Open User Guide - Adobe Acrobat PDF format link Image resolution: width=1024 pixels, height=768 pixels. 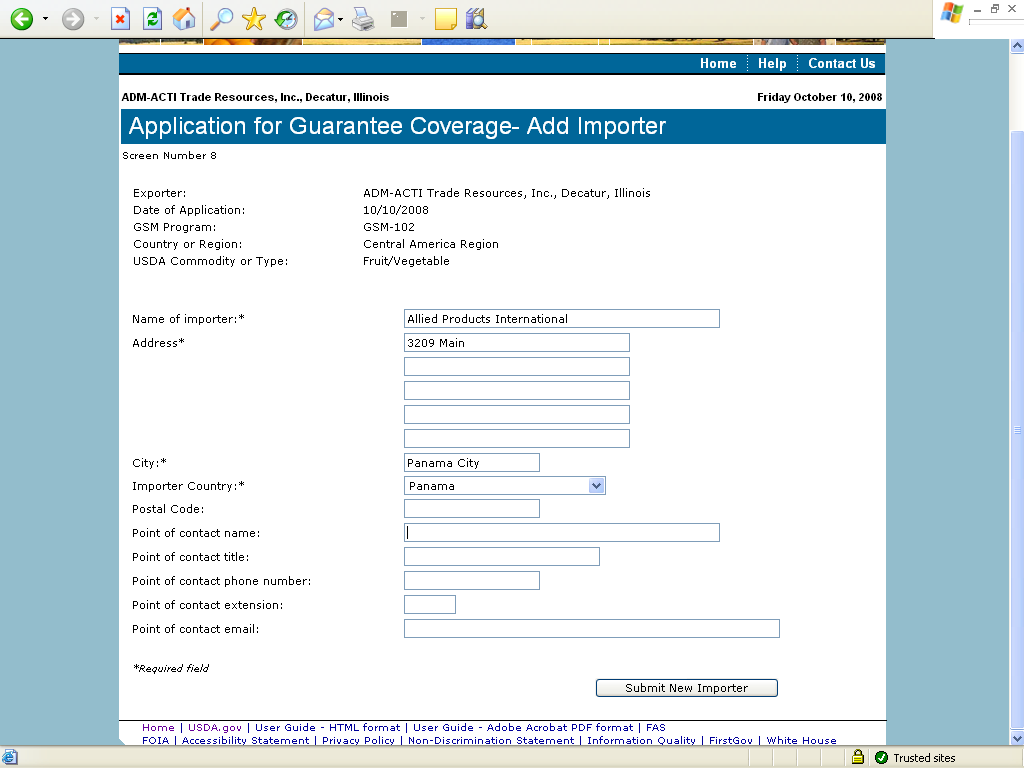point(522,728)
